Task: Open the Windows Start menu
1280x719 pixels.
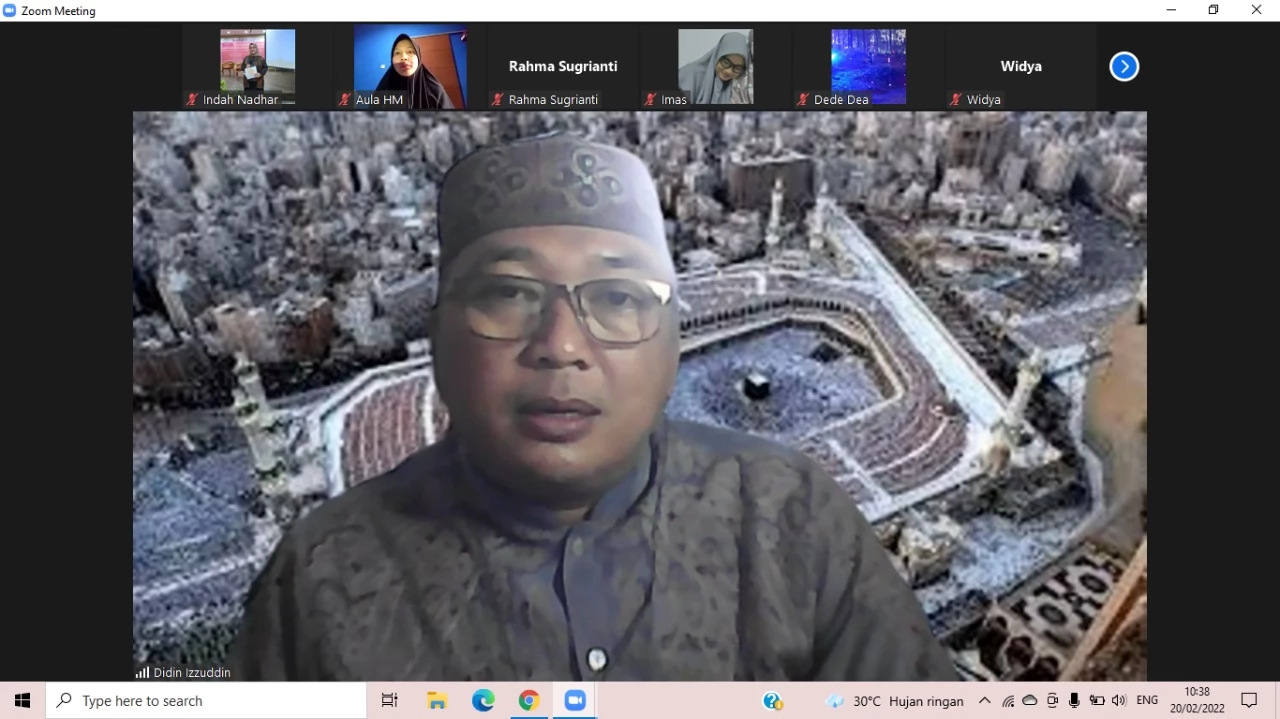Action: [22, 701]
